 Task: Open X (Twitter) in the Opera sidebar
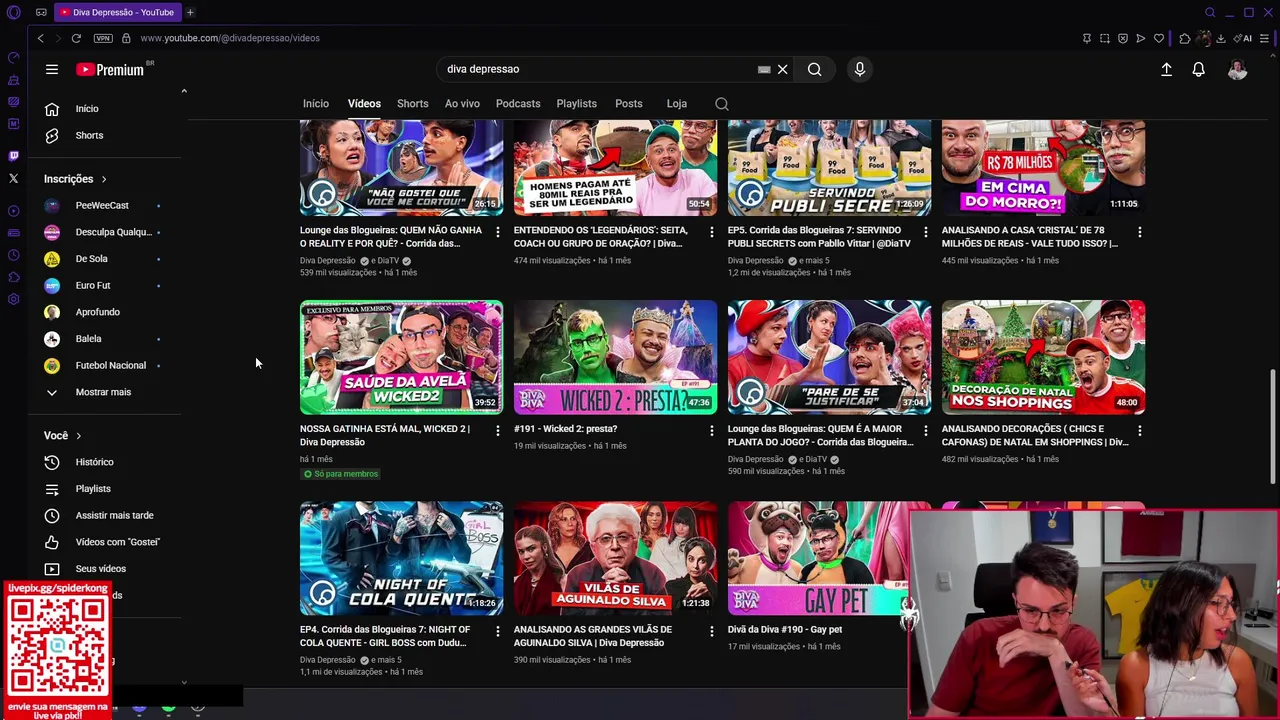coord(13,178)
